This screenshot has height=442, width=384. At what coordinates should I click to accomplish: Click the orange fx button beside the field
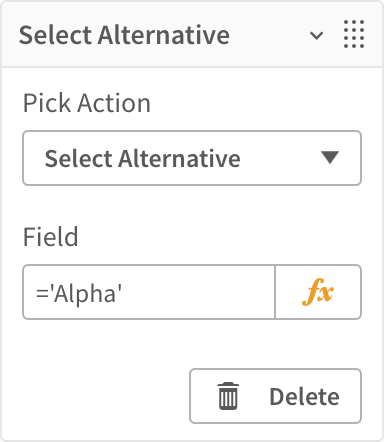tap(318, 292)
